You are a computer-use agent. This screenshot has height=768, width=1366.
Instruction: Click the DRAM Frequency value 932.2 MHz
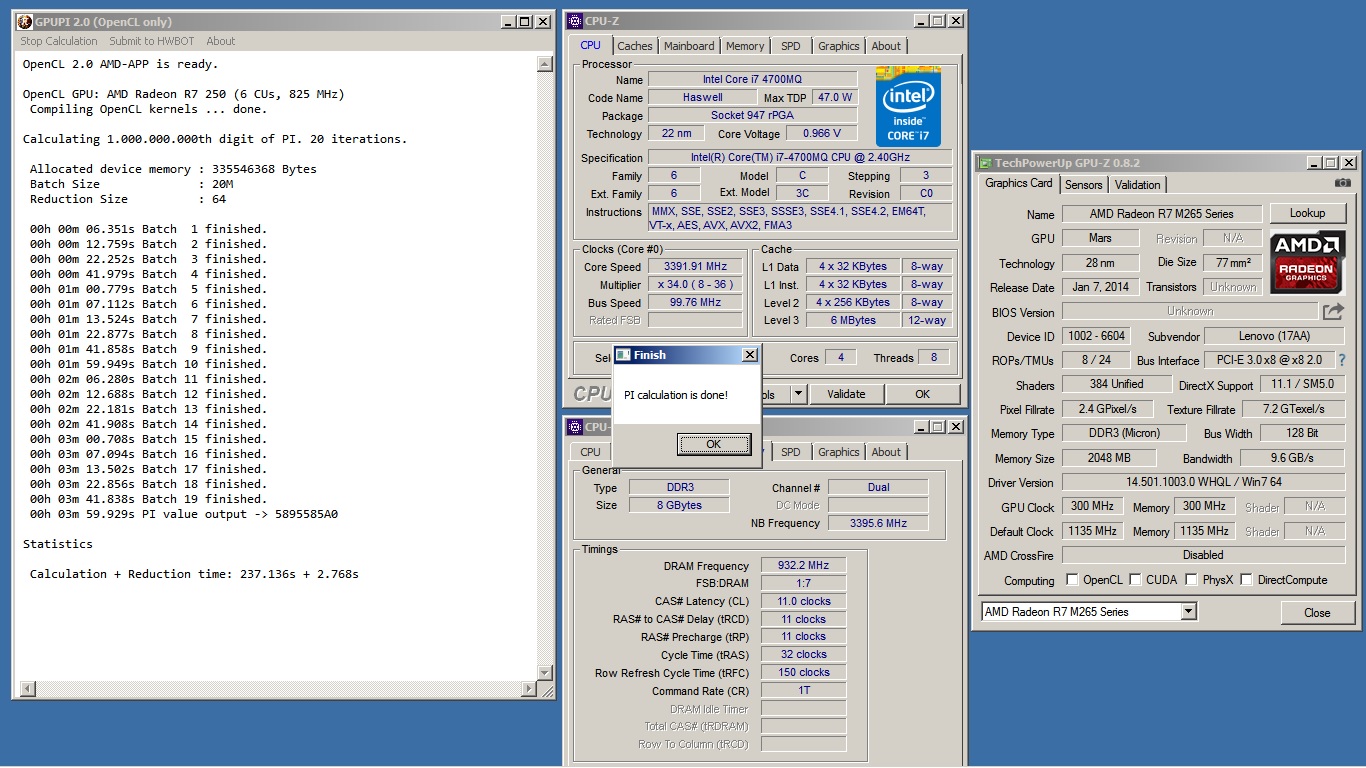click(803, 566)
